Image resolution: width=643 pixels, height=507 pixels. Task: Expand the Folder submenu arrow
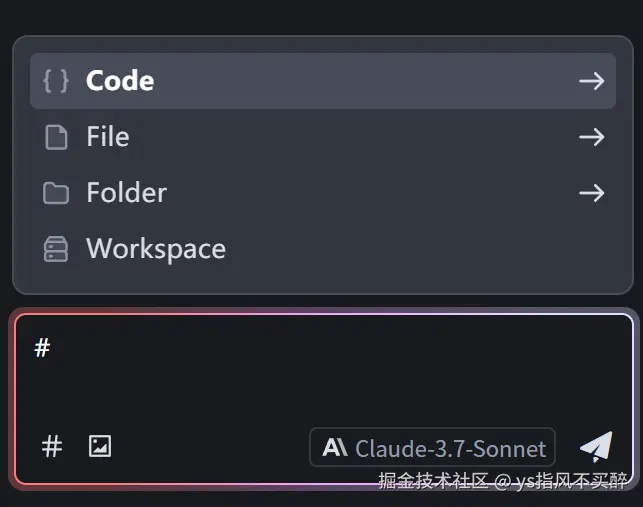(x=592, y=193)
